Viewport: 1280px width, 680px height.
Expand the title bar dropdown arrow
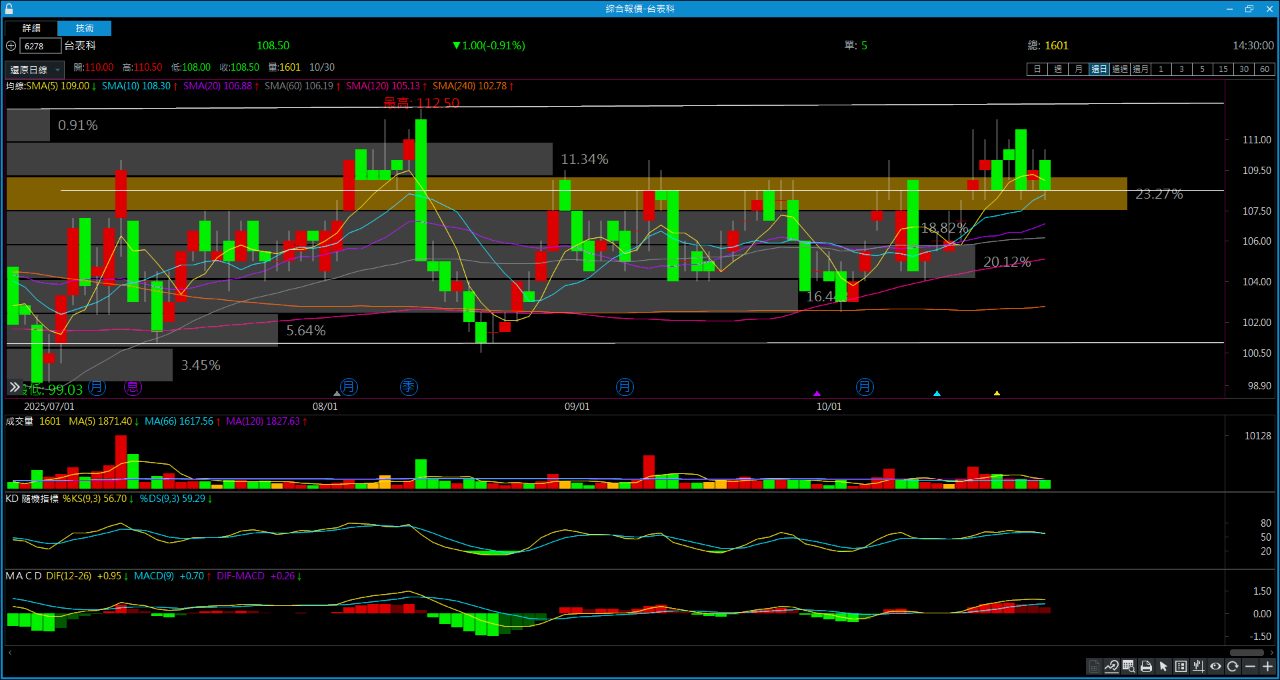coord(1230,8)
